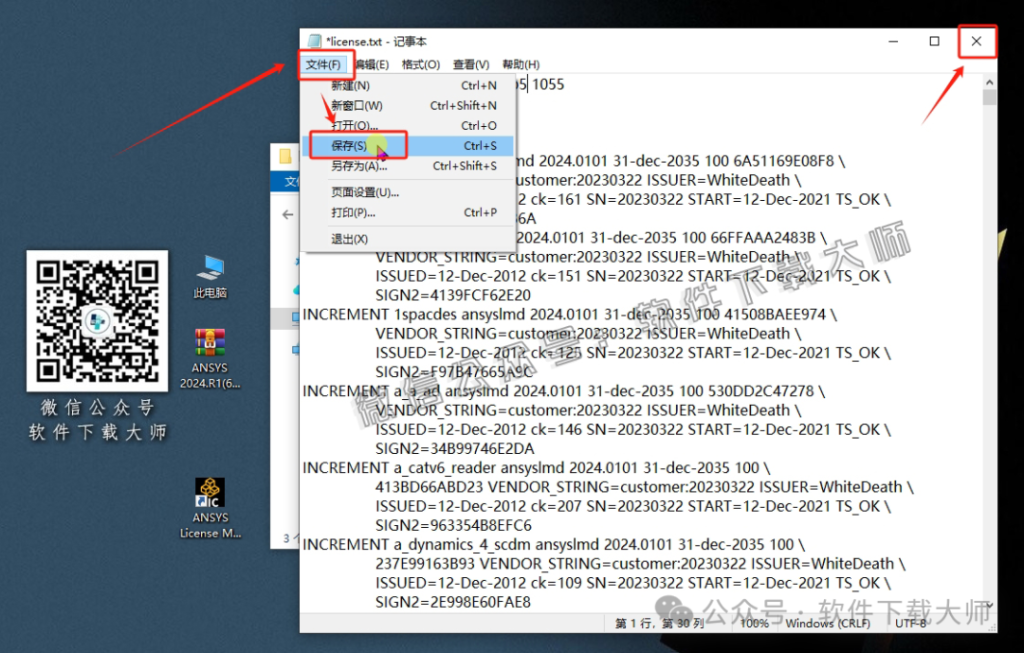The width and height of the screenshot is (1024, 653).
Task: Minimize the license.txt Notepad window
Action: 892,41
